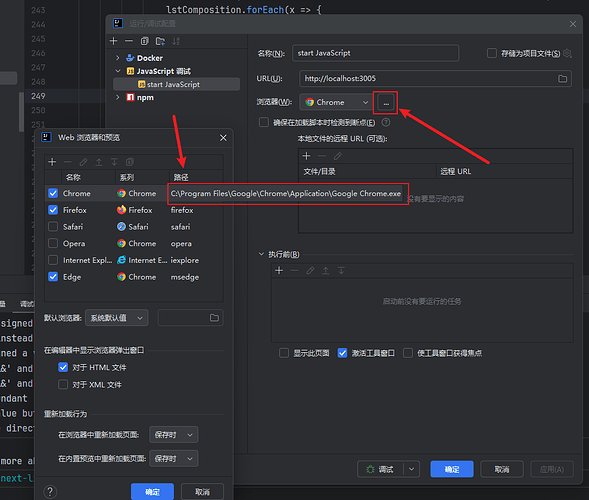Screen dimensions: 589x500
Task: Uncheck the Firefox browser checkbox
Action: click(53, 210)
